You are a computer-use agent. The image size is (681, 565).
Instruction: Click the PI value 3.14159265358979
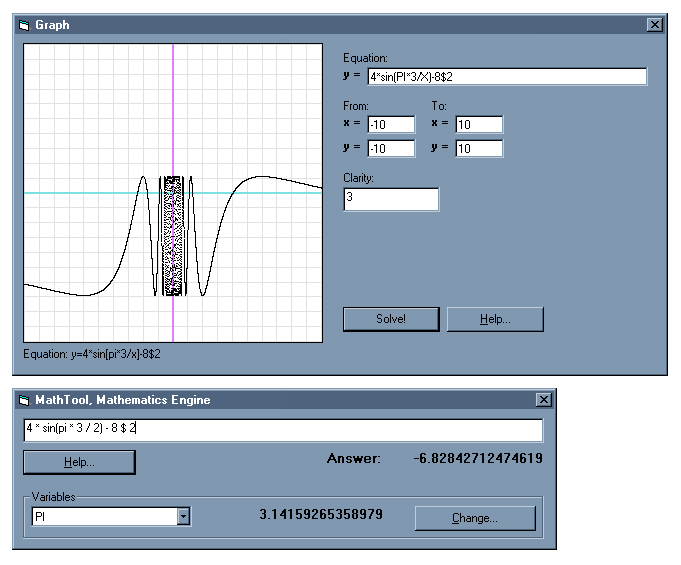pos(321,515)
